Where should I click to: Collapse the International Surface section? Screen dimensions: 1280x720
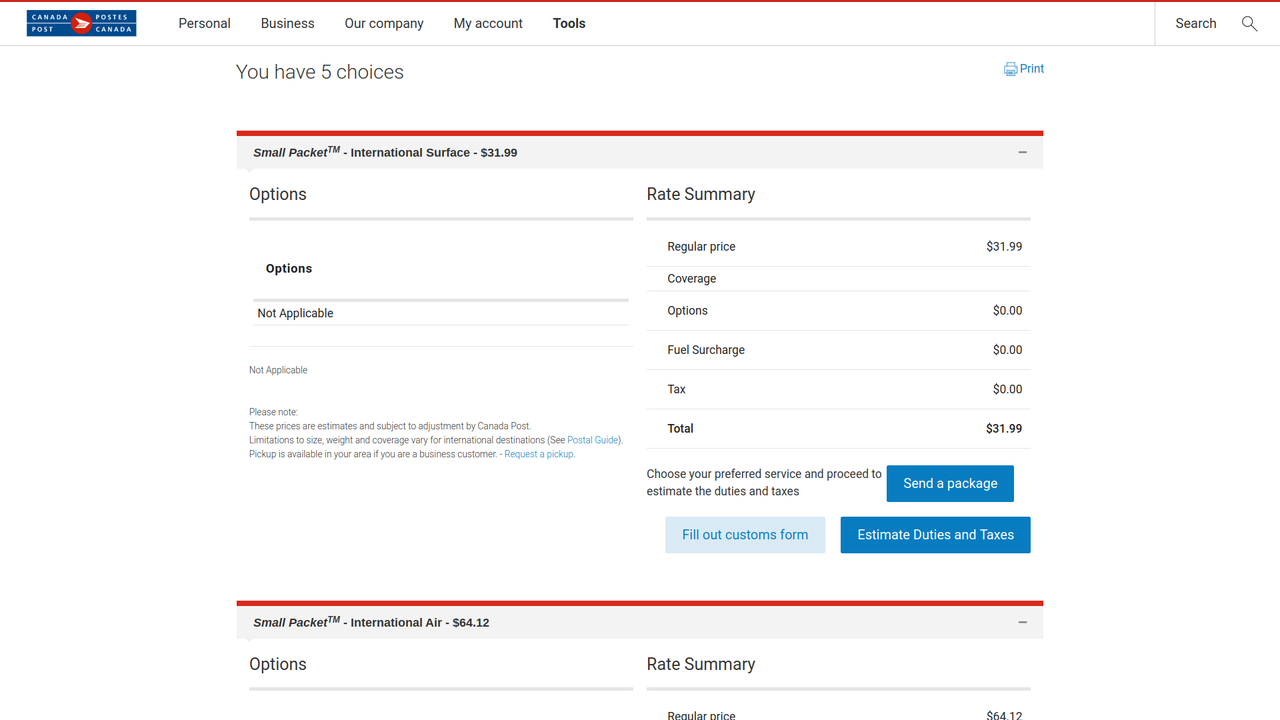pos(1022,152)
